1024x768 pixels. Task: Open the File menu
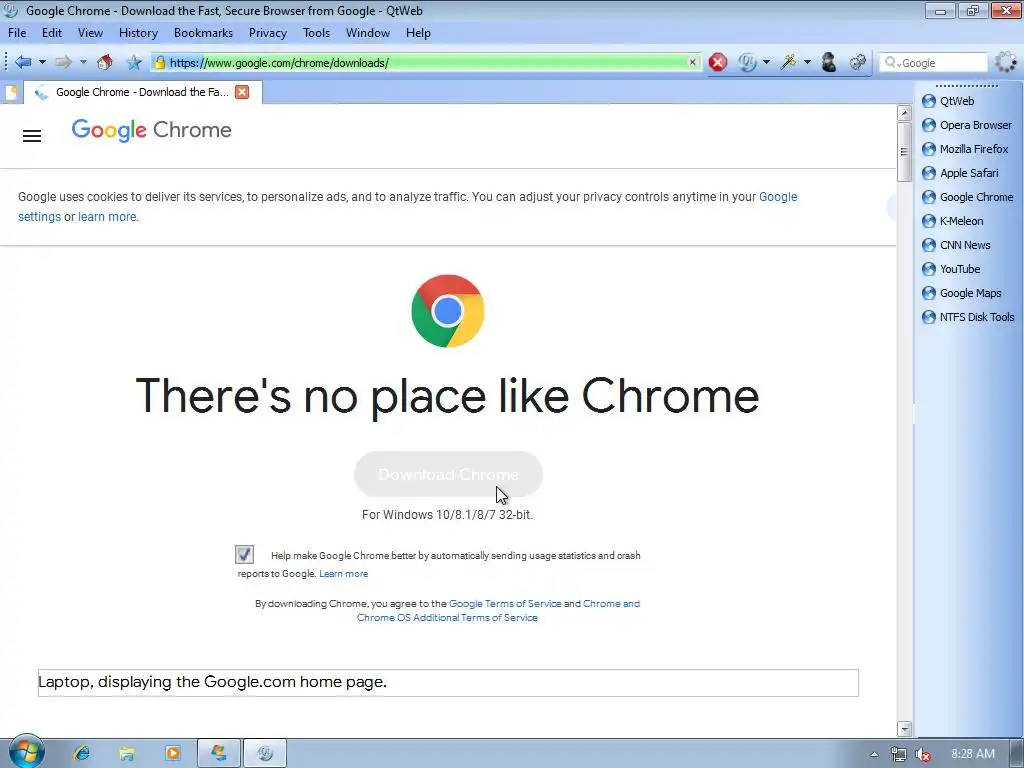point(17,33)
